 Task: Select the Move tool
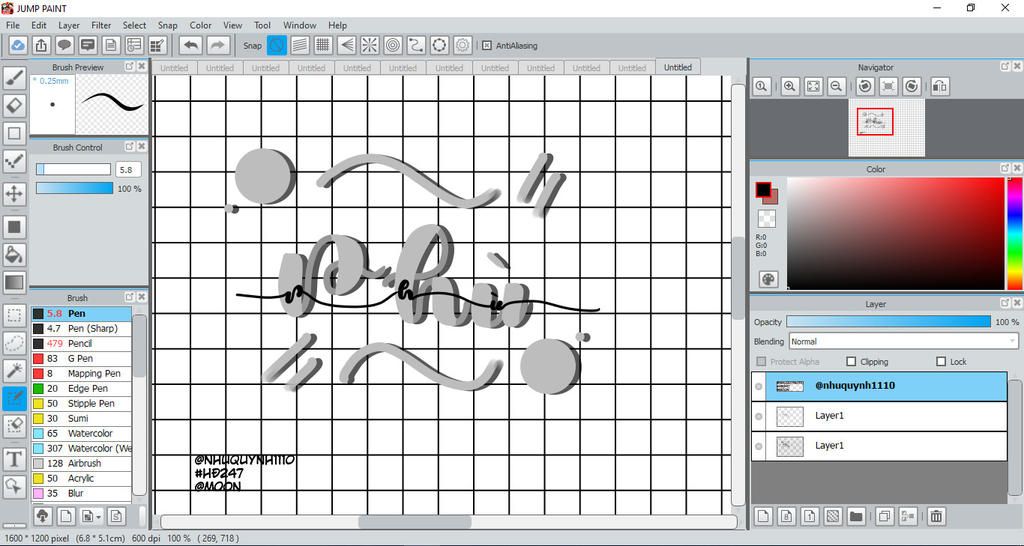(14, 193)
